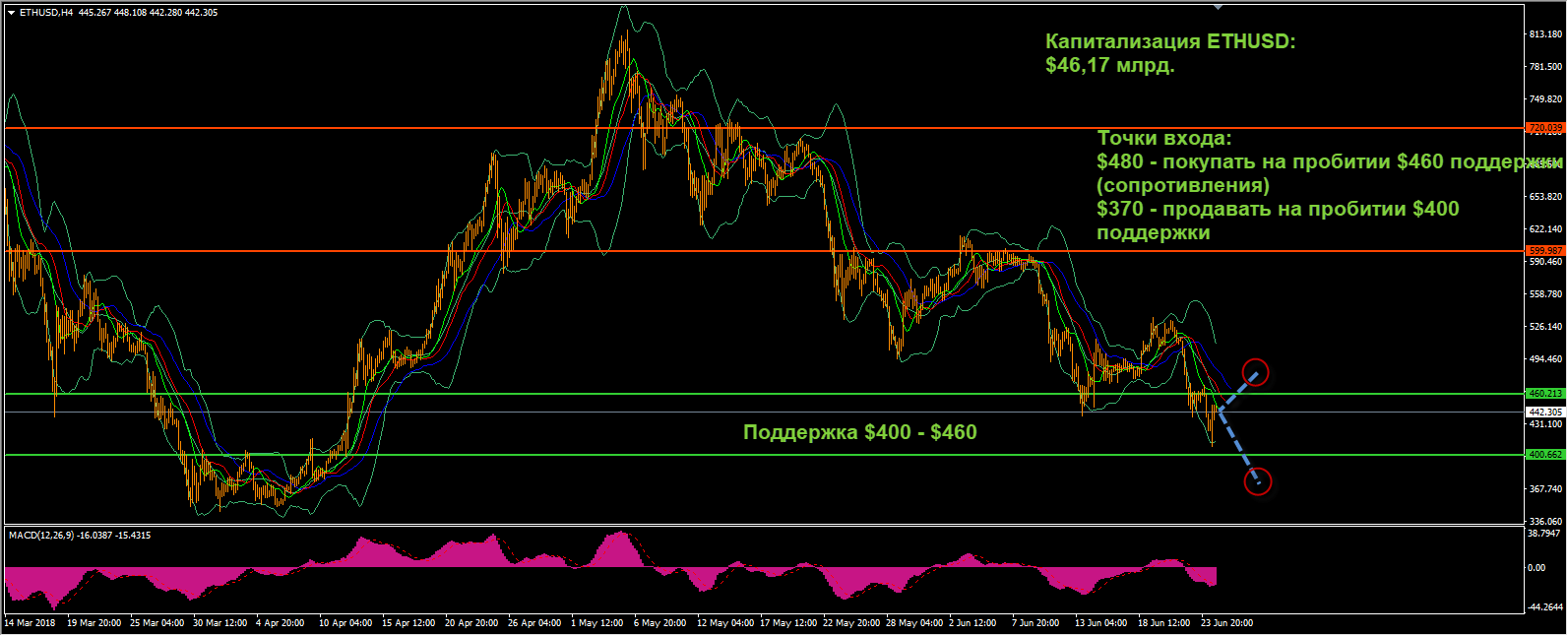Click the orange 599.987 price tag
The image size is (1568, 636).
click(1544, 251)
